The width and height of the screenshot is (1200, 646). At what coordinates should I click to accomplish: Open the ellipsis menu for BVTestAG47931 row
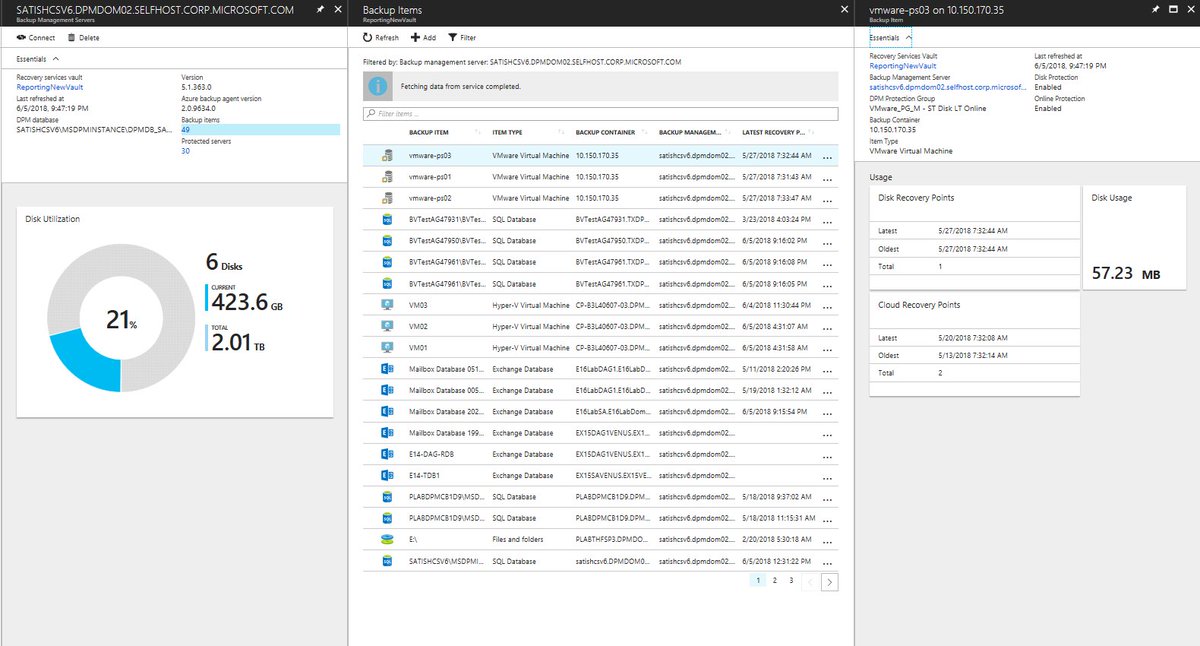827,221
